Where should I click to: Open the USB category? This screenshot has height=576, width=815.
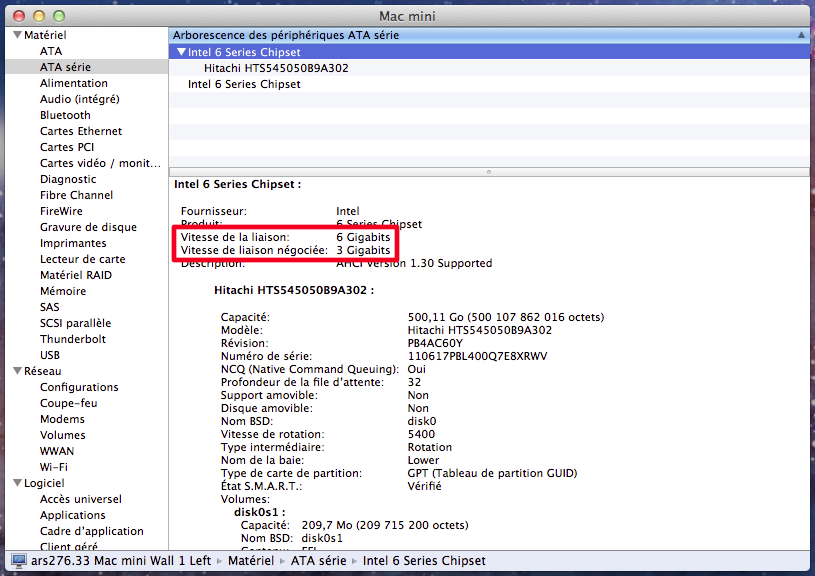pos(50,355)
